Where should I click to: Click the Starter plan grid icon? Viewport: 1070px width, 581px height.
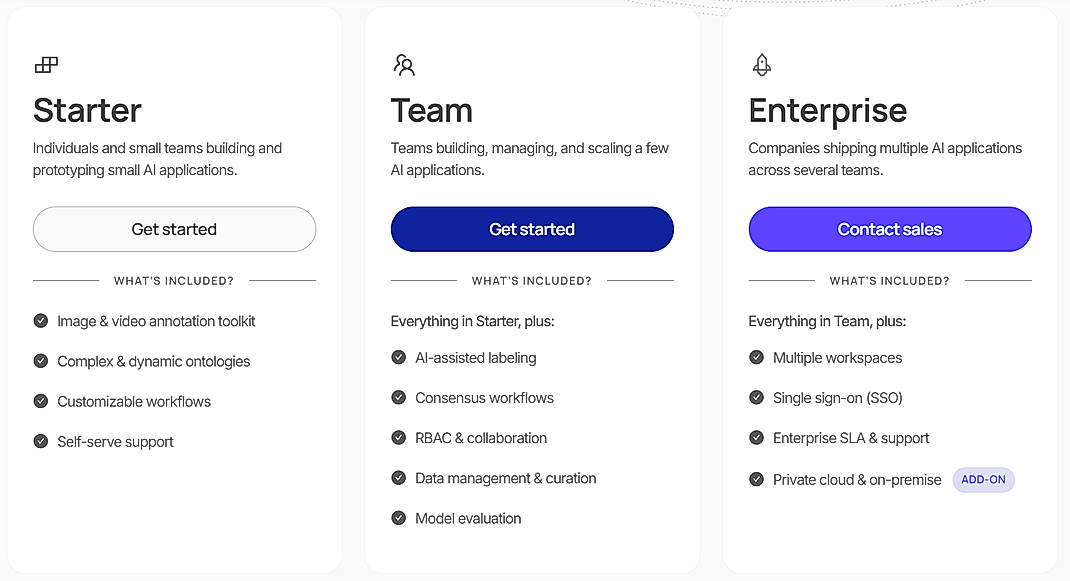click(46, 63)
